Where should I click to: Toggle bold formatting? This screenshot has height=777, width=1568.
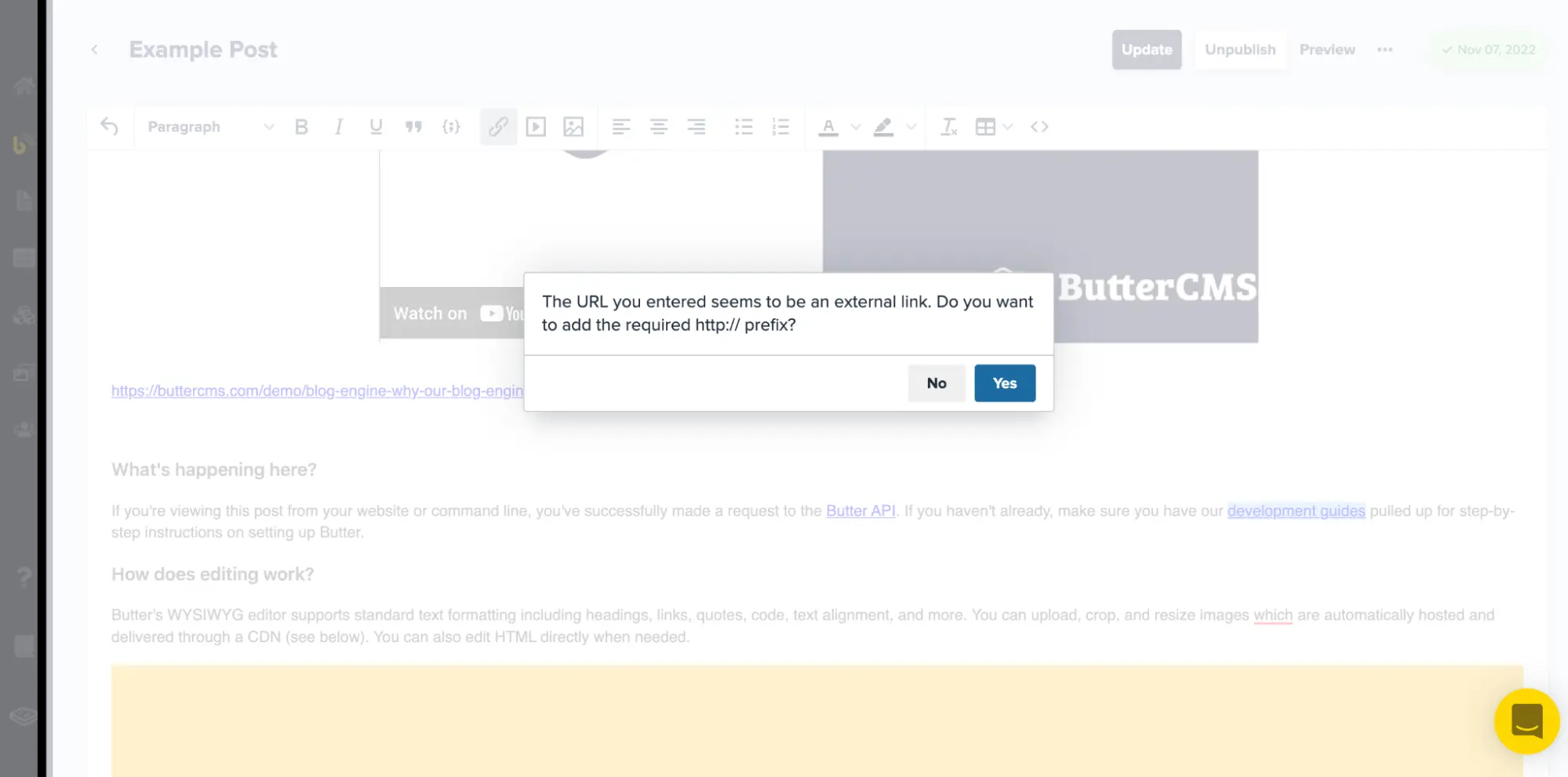301,126
